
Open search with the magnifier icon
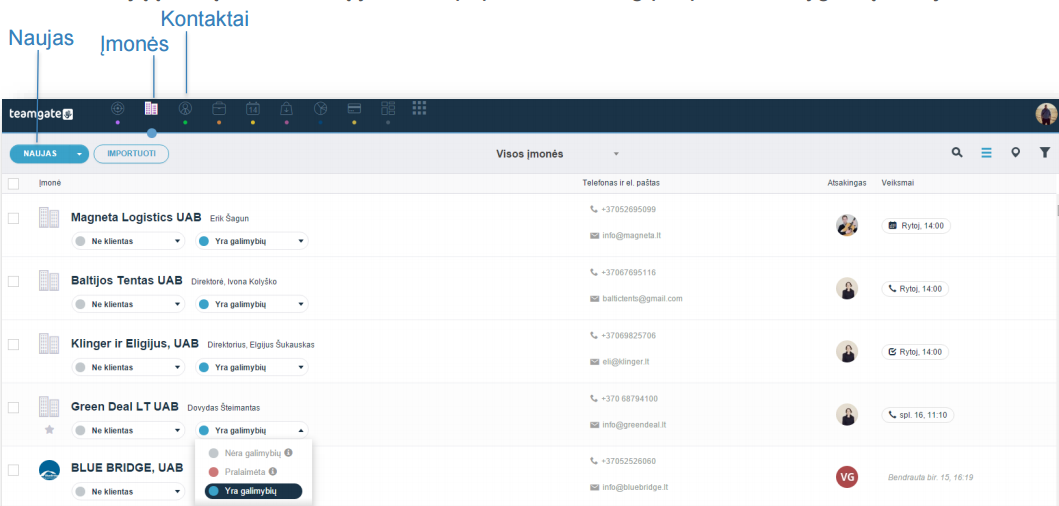957,153
